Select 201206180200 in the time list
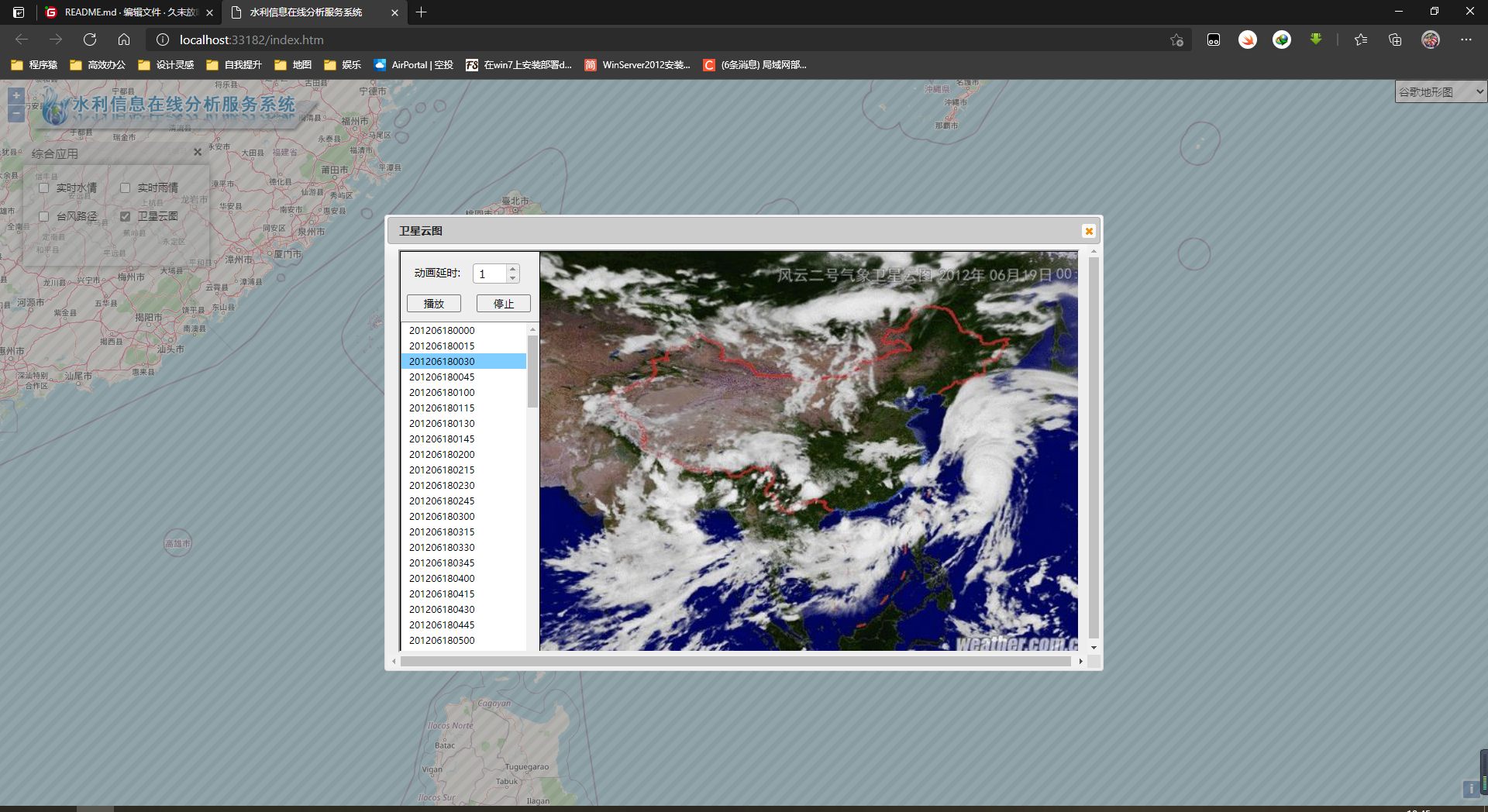Image resolution: width=1488 pixels, height=812 pixels. (463, 454)
